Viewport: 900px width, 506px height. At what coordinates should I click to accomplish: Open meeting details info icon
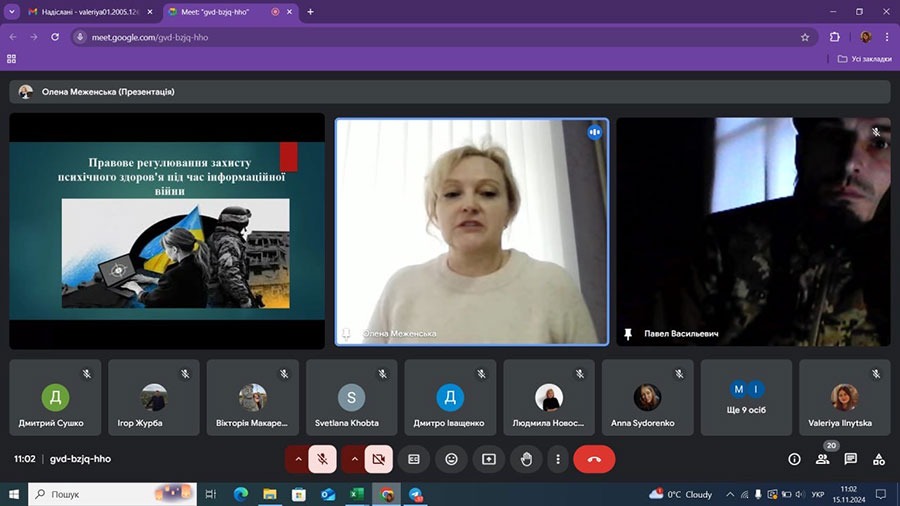pos(794,459)
